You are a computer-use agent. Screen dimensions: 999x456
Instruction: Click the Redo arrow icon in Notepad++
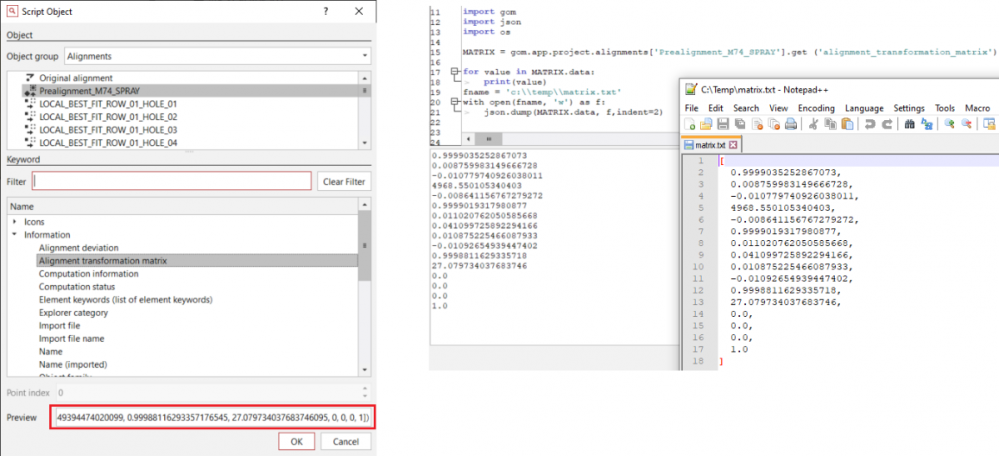(887, 124)
